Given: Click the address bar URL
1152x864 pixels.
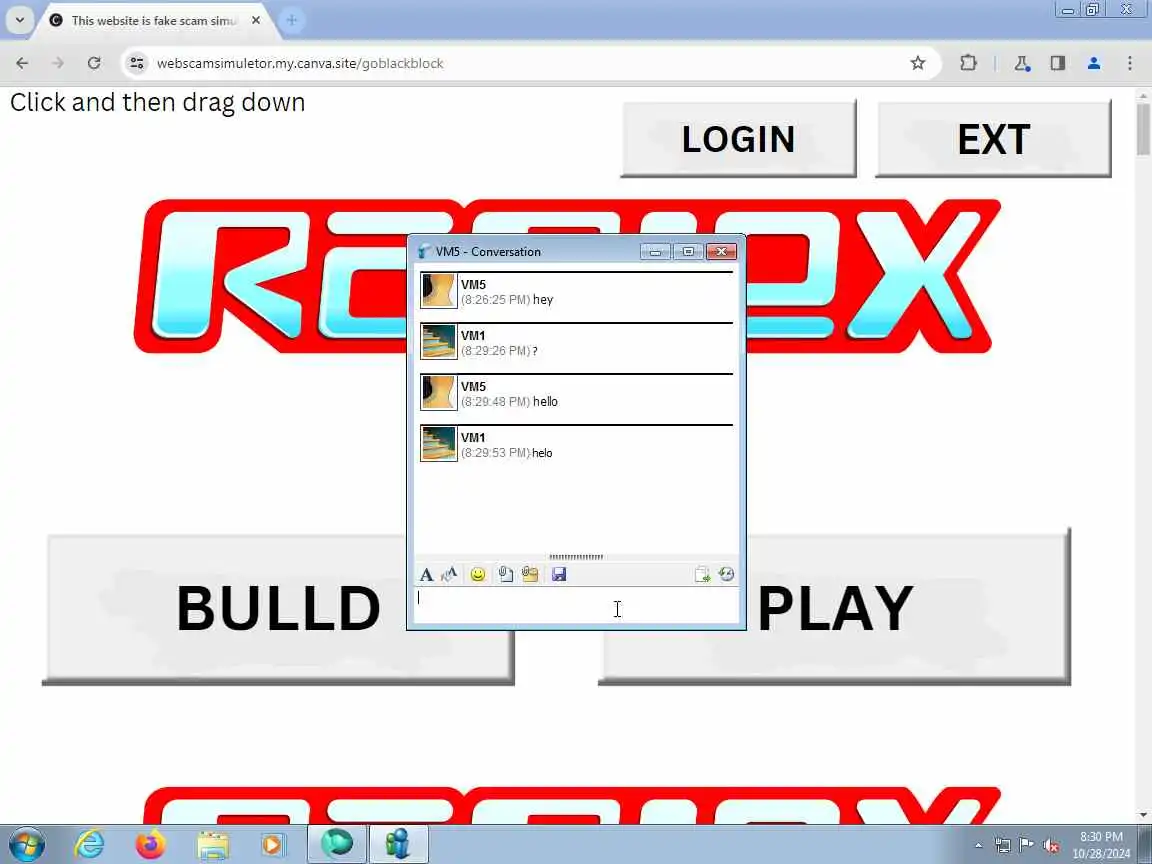Looking at the screenshot, I should point(300,63).
